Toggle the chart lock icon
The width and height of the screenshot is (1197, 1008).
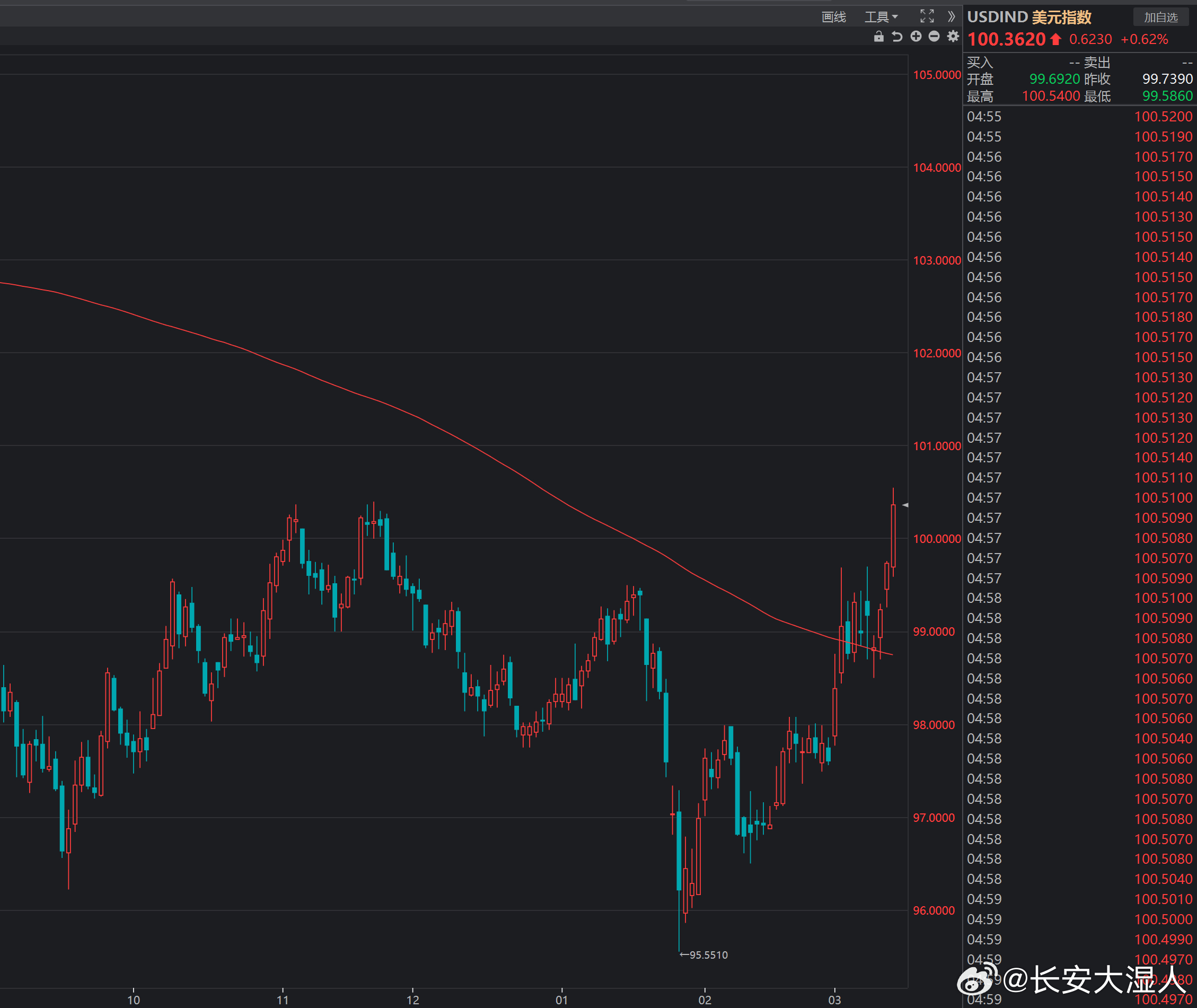879,37
